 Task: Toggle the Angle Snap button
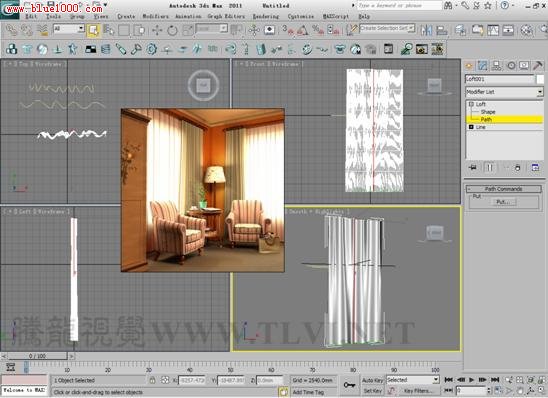click(x=303, y=30)
